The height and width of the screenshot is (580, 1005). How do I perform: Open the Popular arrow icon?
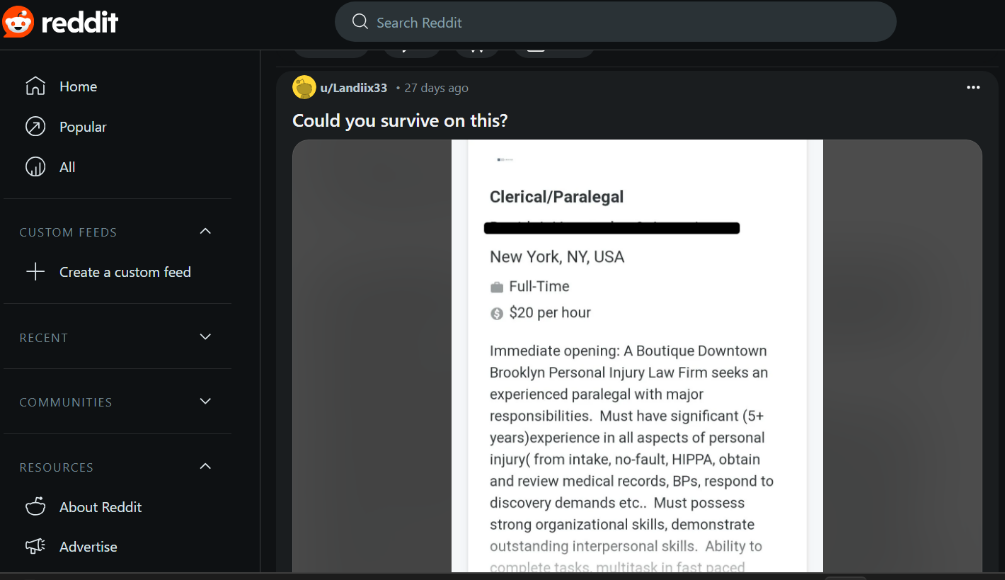point(35,127)
